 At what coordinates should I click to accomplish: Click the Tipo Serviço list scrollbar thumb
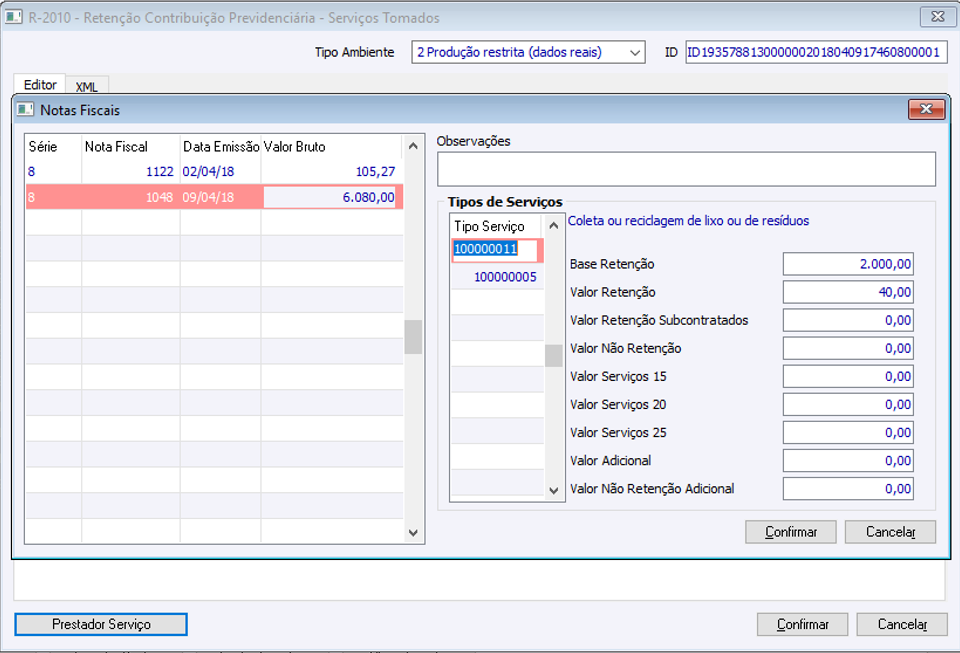click(x=553, y=356)
